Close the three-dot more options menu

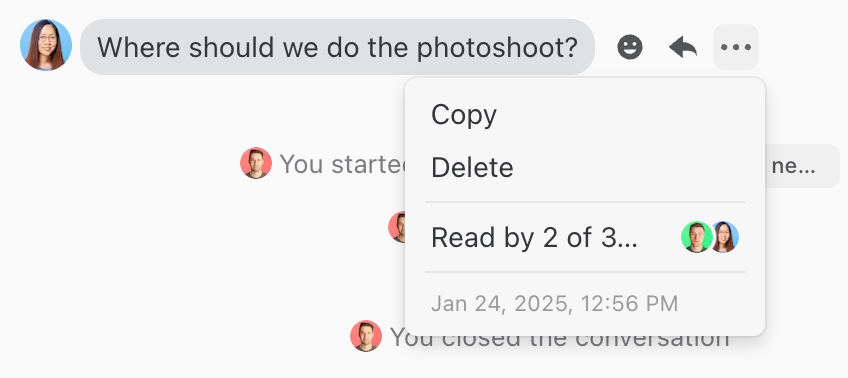pyautogui.click(x=736, y=47)
